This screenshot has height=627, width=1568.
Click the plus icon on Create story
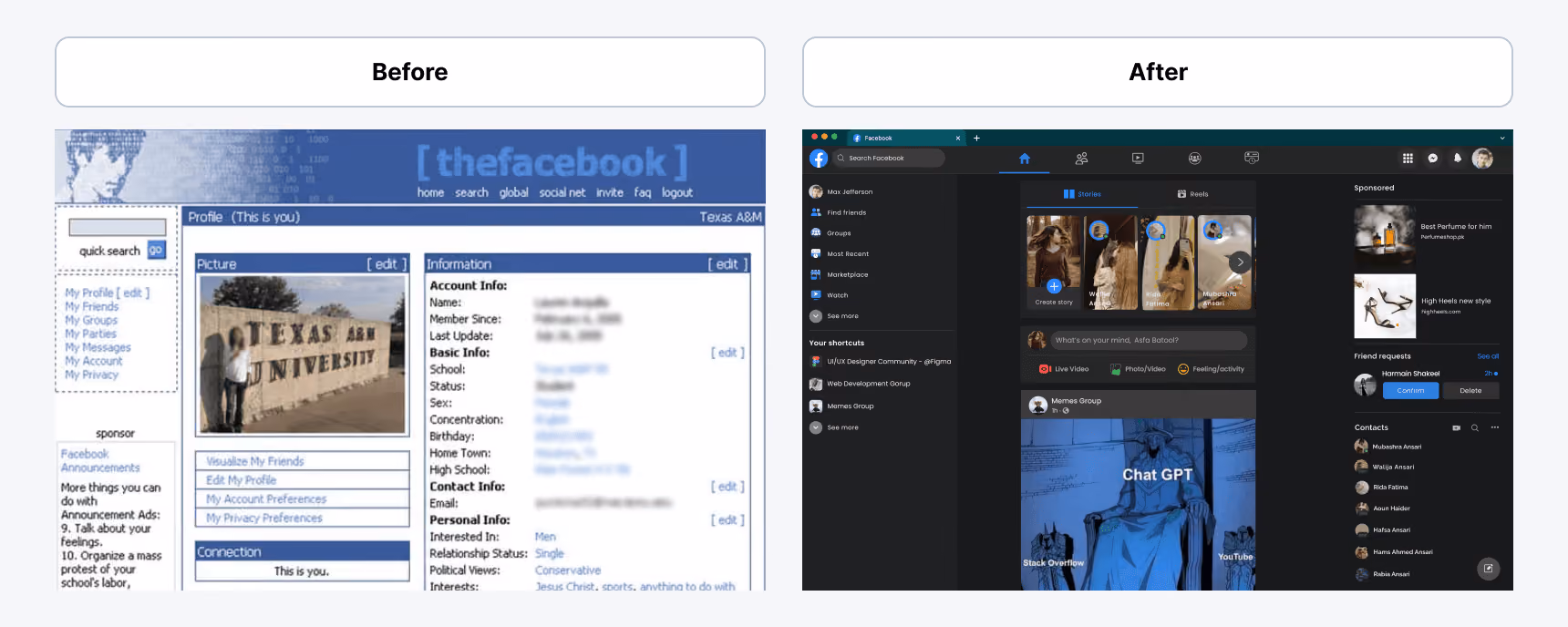(1054, 286)
